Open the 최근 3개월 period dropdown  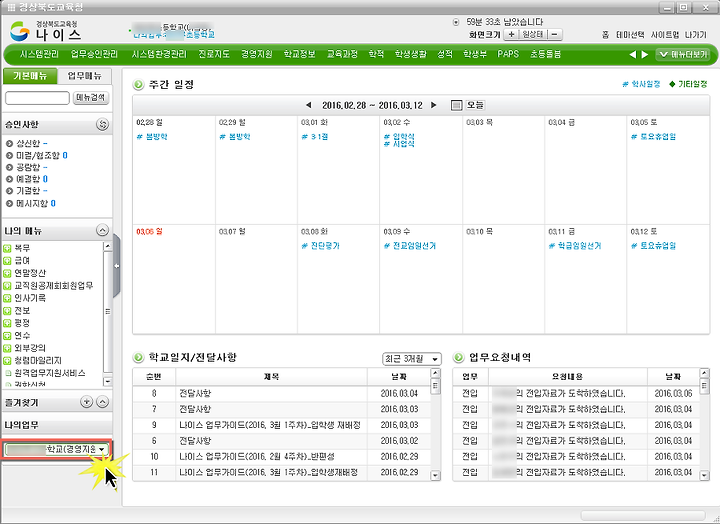click(411, 359)
